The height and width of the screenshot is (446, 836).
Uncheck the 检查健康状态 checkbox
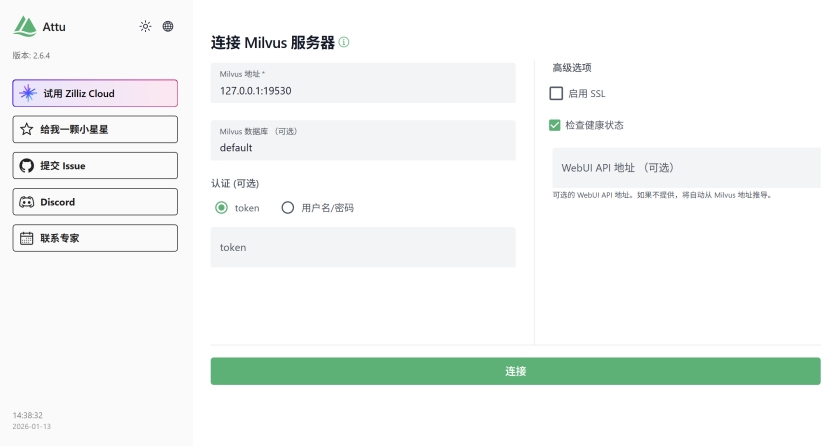(554, 125)
